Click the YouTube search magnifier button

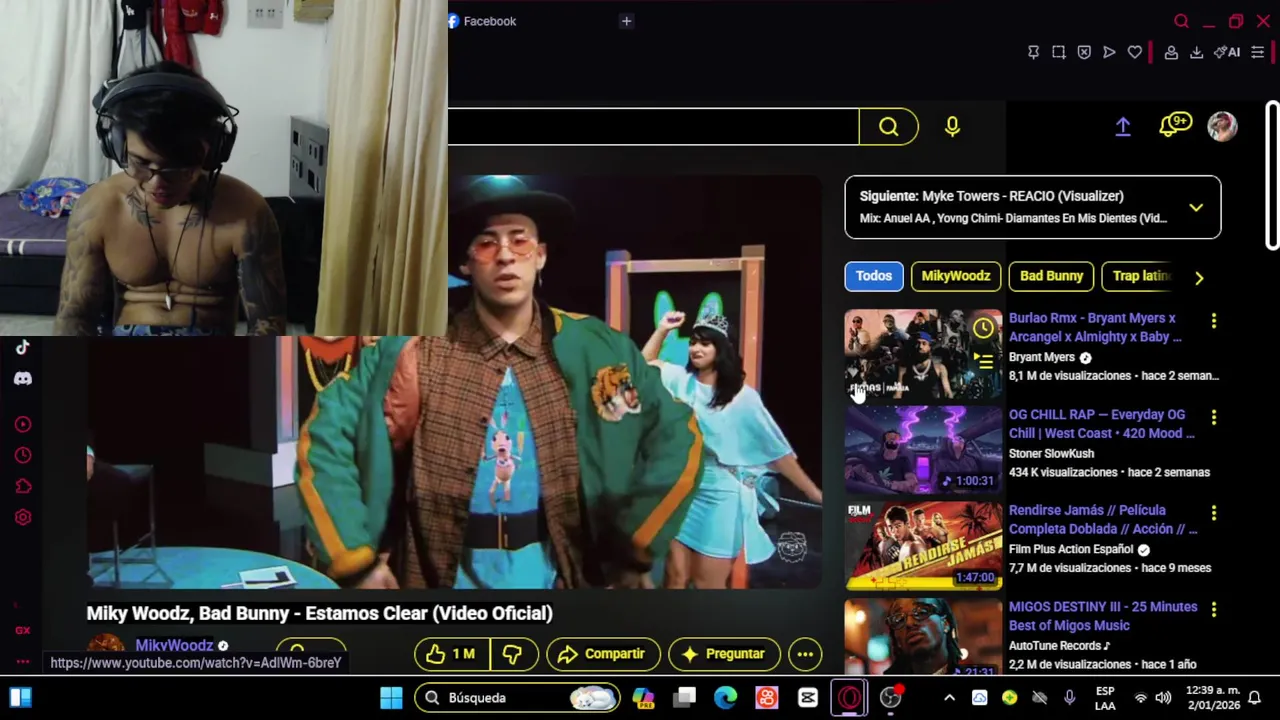point(888,126)
